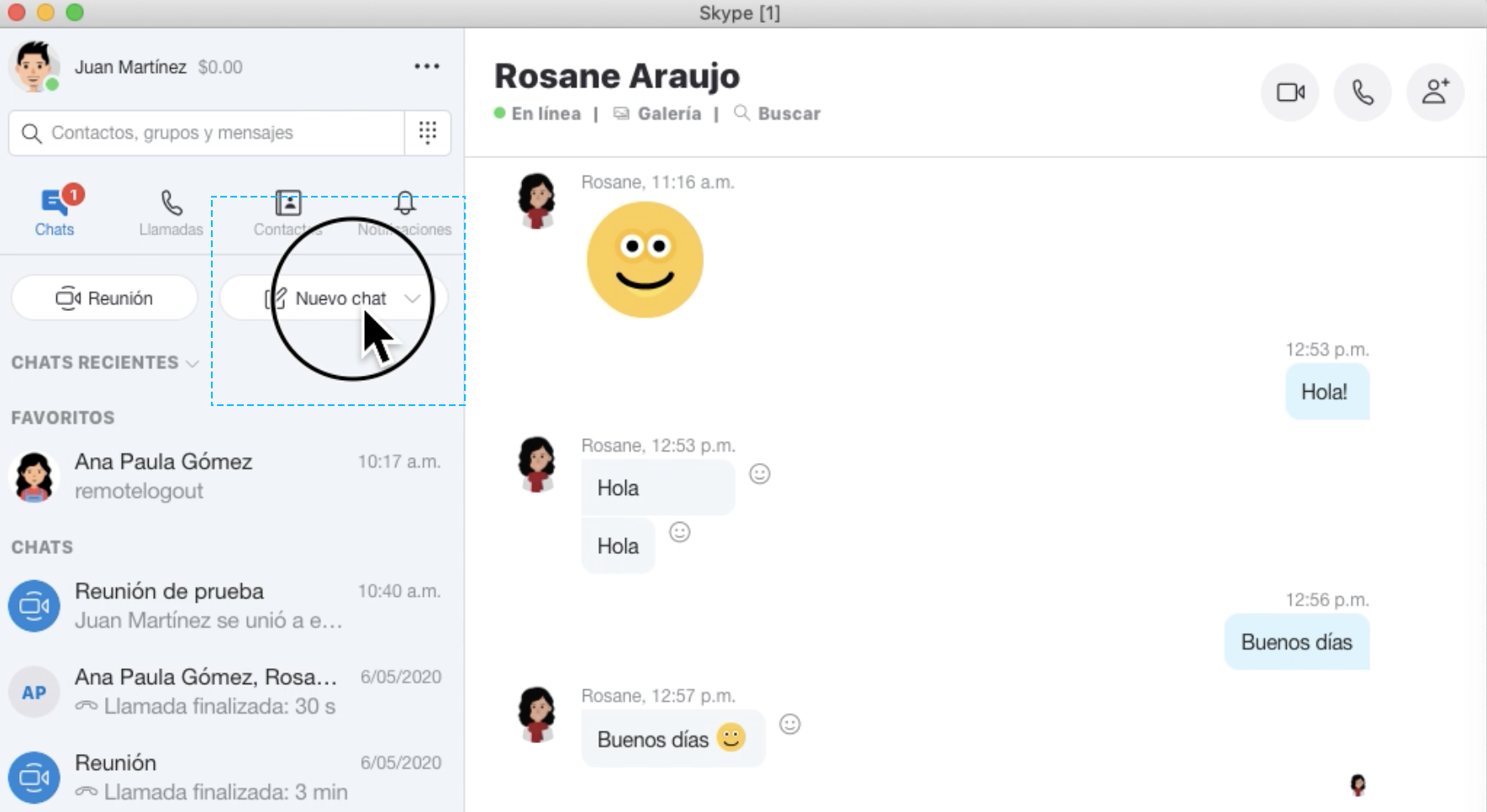The height and width of the screenshot is (812, 1487).
Task: Click Ana Paula Gómez avatar in favorites
Action: tap(34, 477)
